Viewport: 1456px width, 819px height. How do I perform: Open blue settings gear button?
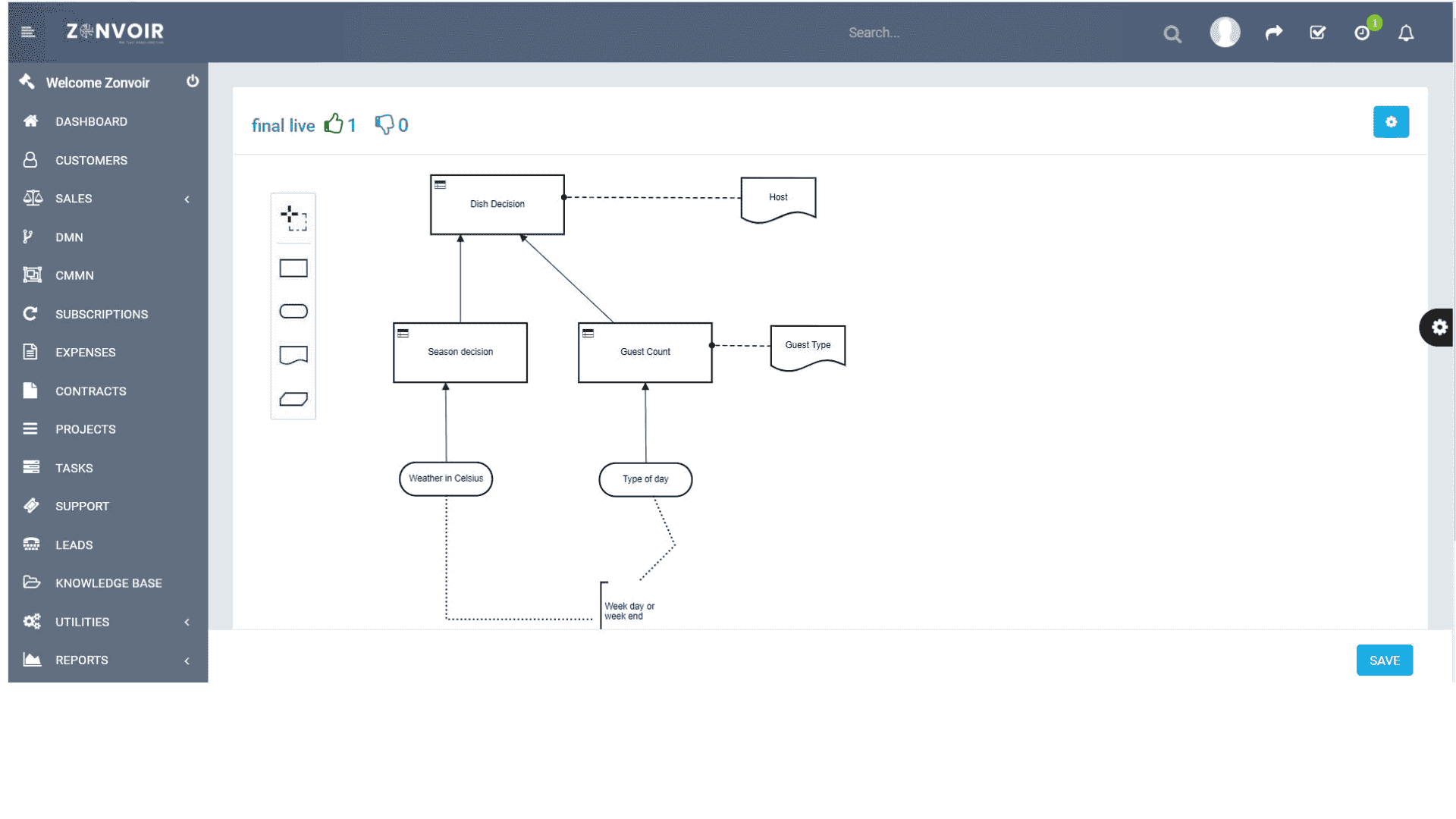coord(1391,122)
